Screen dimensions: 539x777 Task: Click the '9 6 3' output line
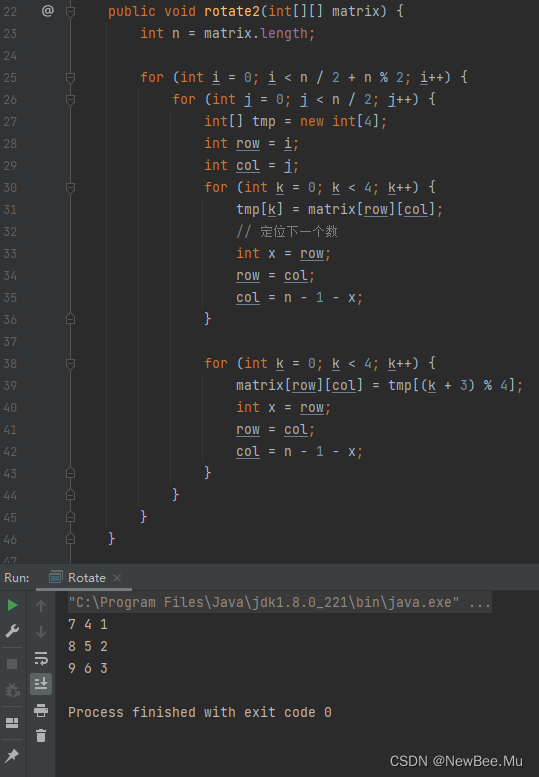pos(88,668)
